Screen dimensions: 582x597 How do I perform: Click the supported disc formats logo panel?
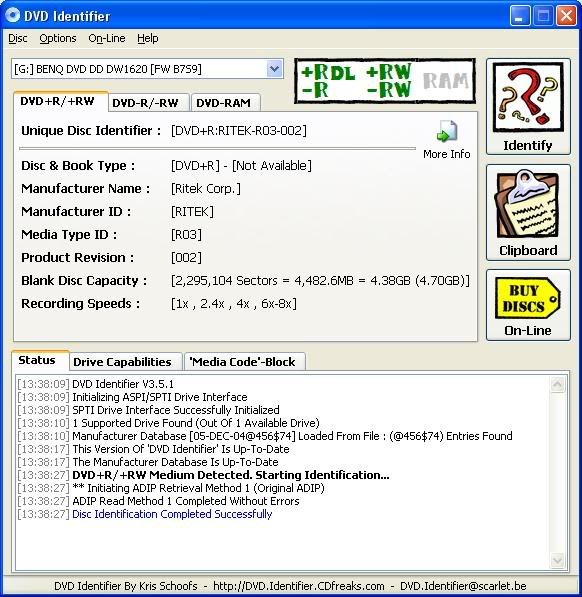tap(385, 81)
